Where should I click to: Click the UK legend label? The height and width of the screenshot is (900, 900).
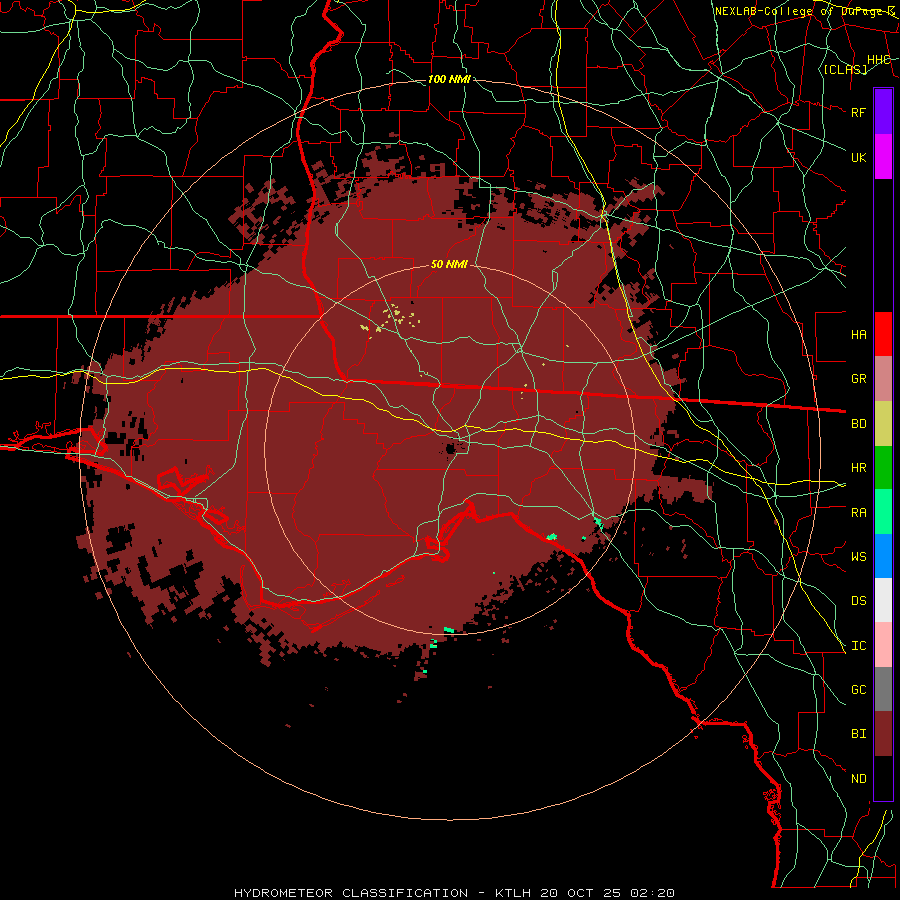coord(859,157)
